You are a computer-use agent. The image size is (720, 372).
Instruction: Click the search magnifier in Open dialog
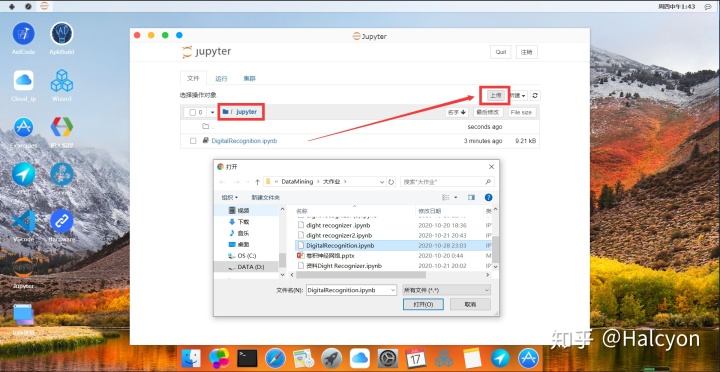coord(488,182)
